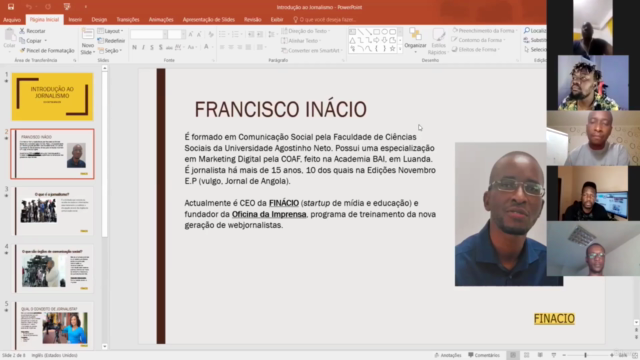The width and height of the screenshot is (640, 360).
Task: Click the FINÁCIO link in slide text
Action: click(284, 203)
